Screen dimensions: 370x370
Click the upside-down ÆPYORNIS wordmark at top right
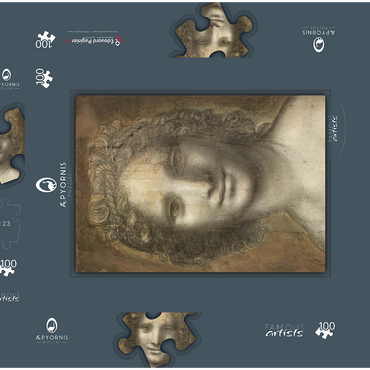click(x=319, y=32)
